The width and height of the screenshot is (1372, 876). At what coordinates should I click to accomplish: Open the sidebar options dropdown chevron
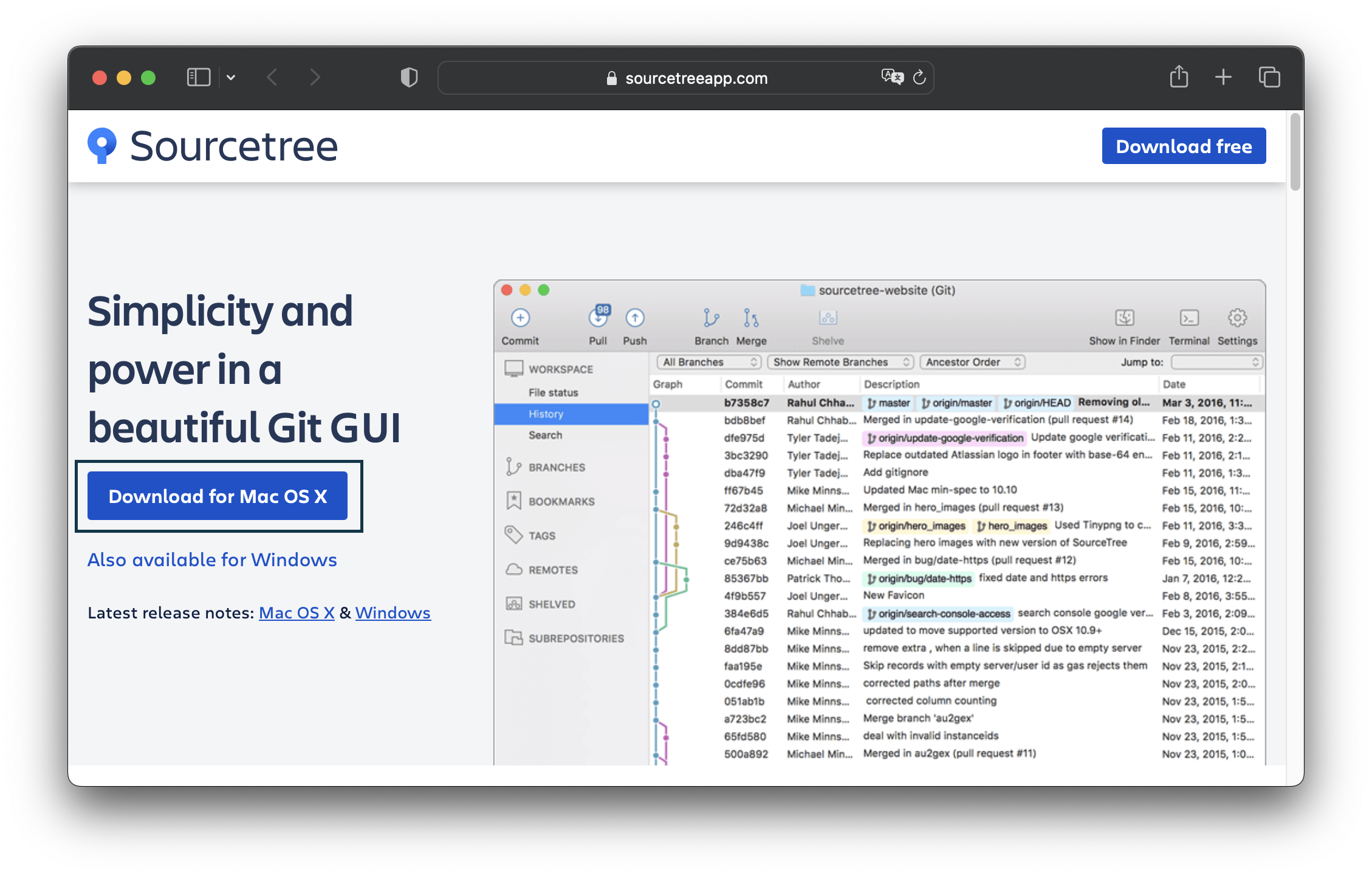(x=231, y=78)
